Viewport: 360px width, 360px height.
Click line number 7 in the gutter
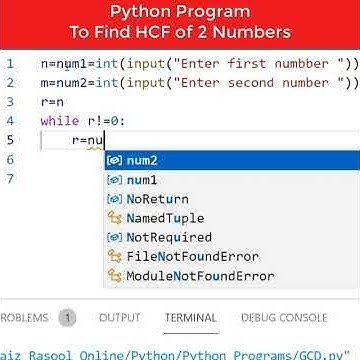[x=10, y=179]
